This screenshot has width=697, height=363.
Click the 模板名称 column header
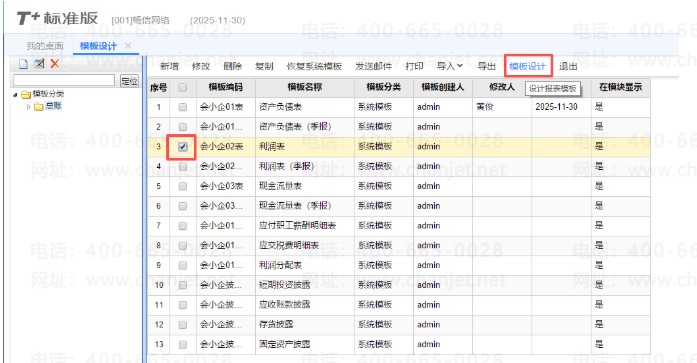(x=304, y=87)
